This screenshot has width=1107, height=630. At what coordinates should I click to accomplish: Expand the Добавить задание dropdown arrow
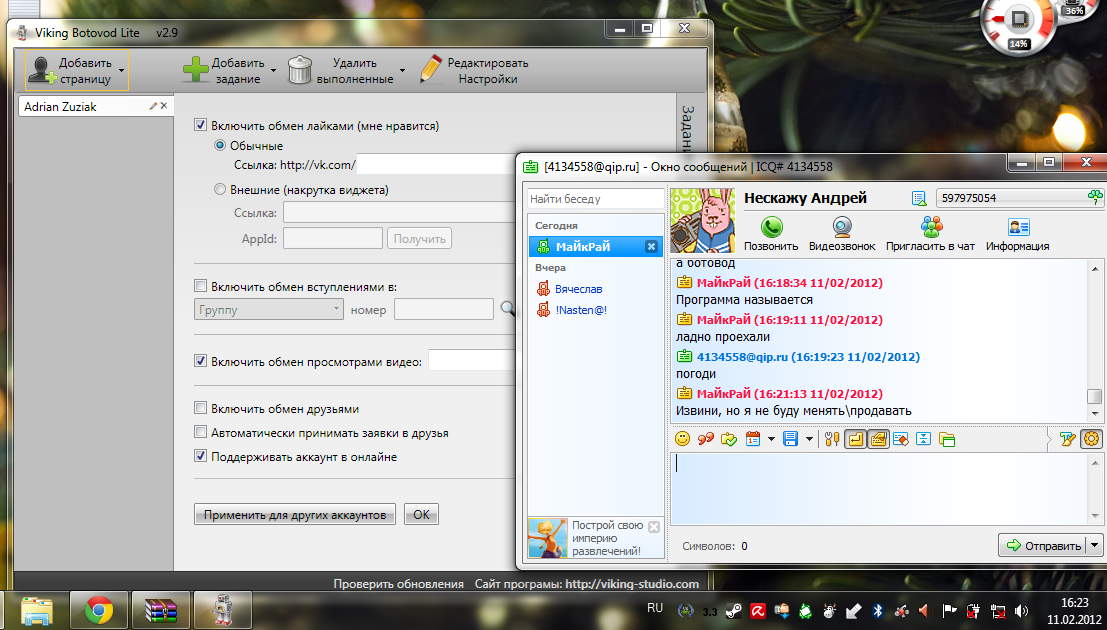pos(273,71)
